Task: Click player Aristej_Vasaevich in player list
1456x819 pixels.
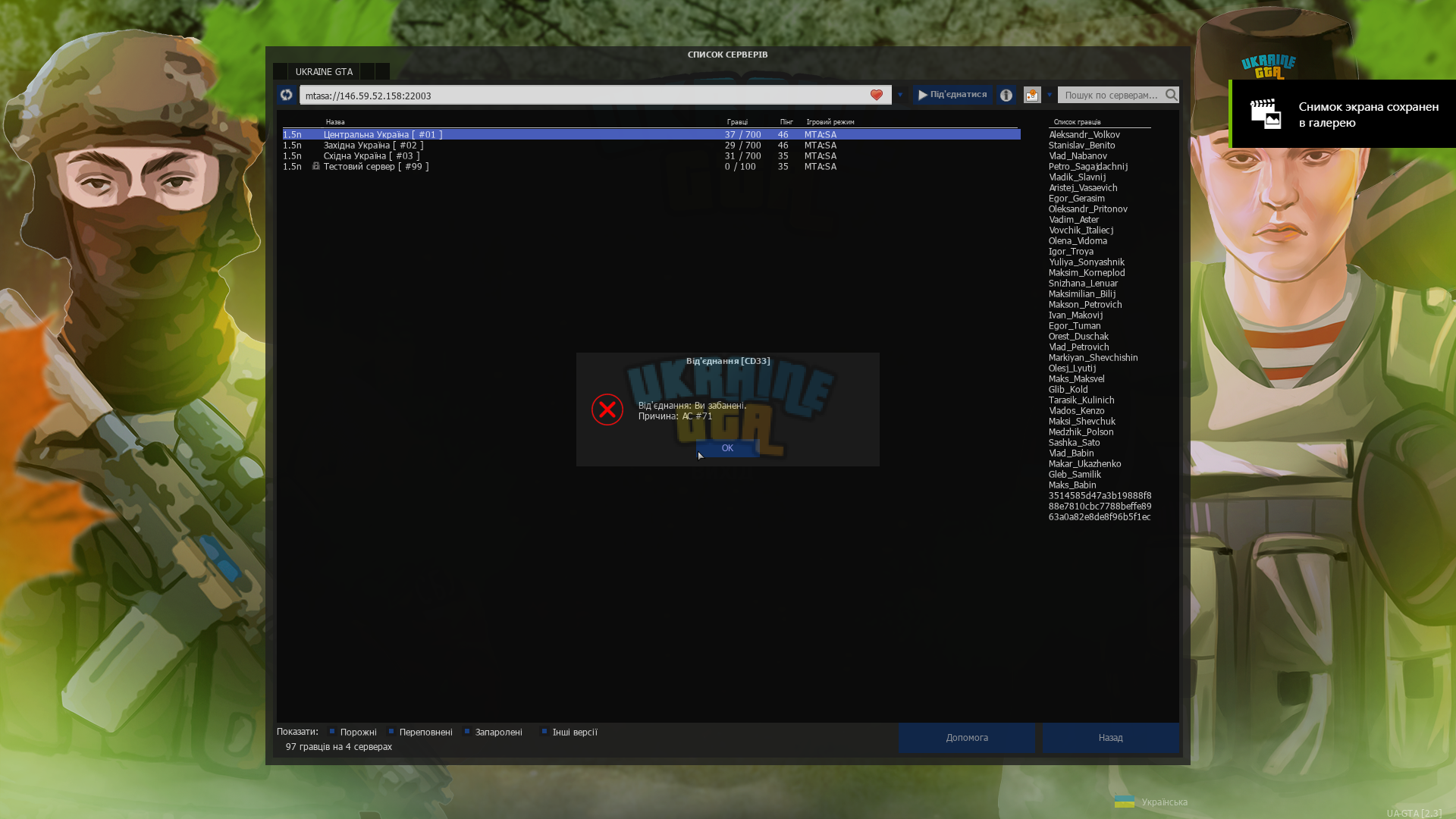Action: (x=1083, y=187)
